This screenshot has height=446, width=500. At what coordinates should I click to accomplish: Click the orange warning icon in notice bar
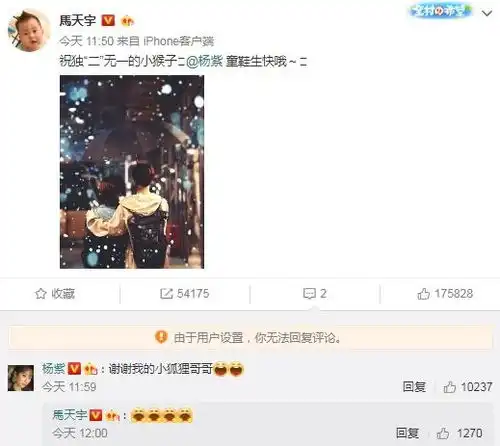(161, 337)
